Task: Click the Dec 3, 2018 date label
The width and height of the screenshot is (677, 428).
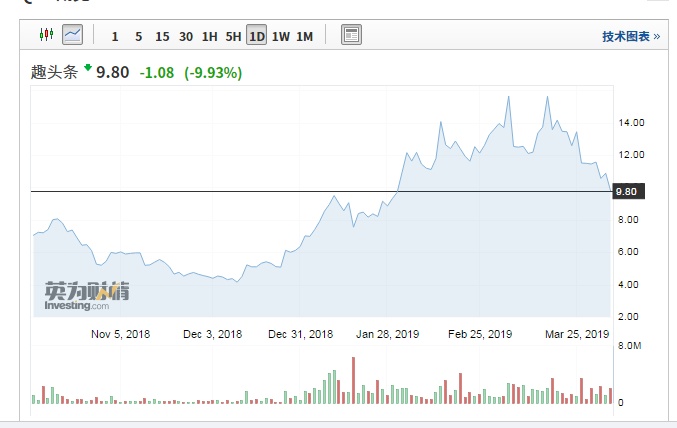Action: click(x=212, y=334)
